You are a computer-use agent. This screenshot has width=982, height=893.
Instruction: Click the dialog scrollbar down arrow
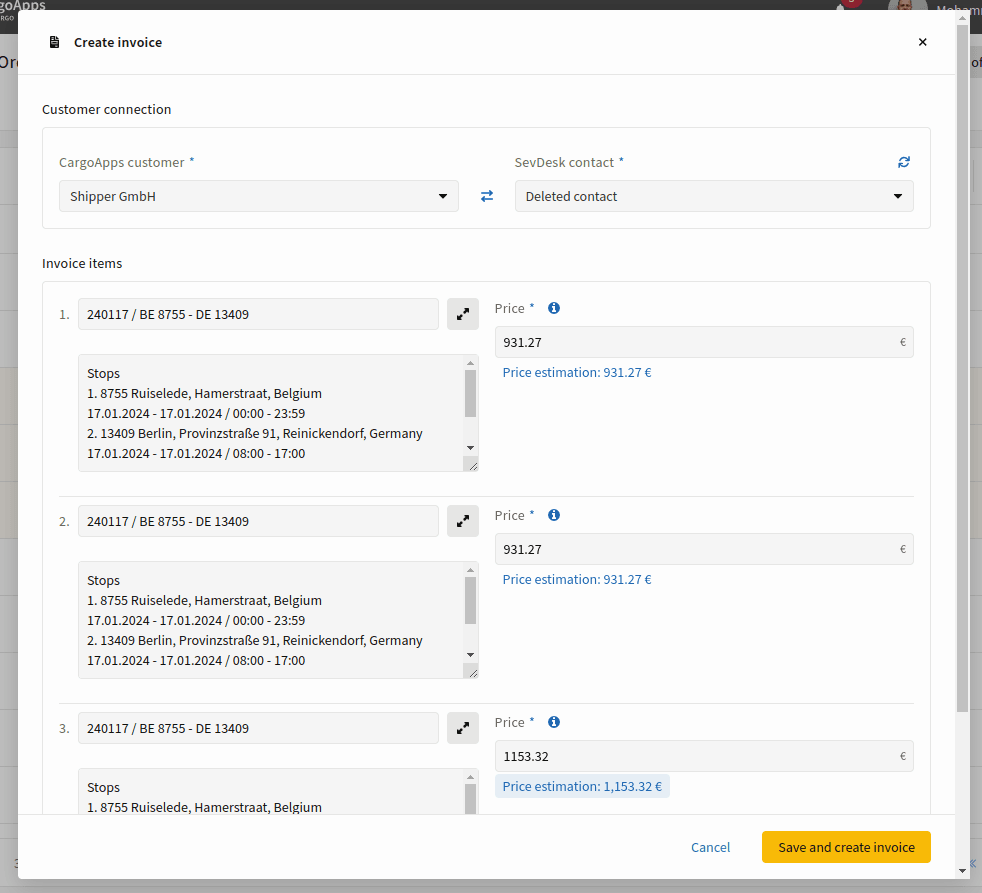pos(963,870)
